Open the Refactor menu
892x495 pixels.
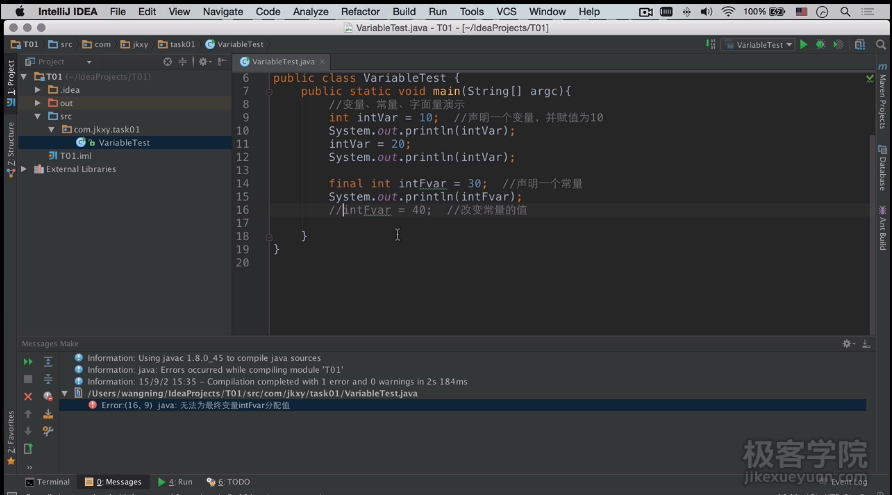click(360, 11)
